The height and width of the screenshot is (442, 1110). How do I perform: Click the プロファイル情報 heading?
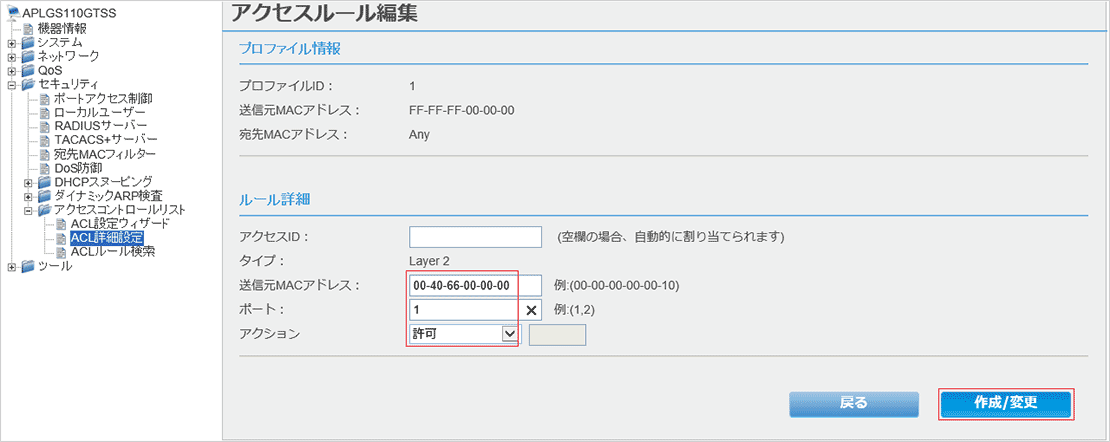tap(290, 49)
